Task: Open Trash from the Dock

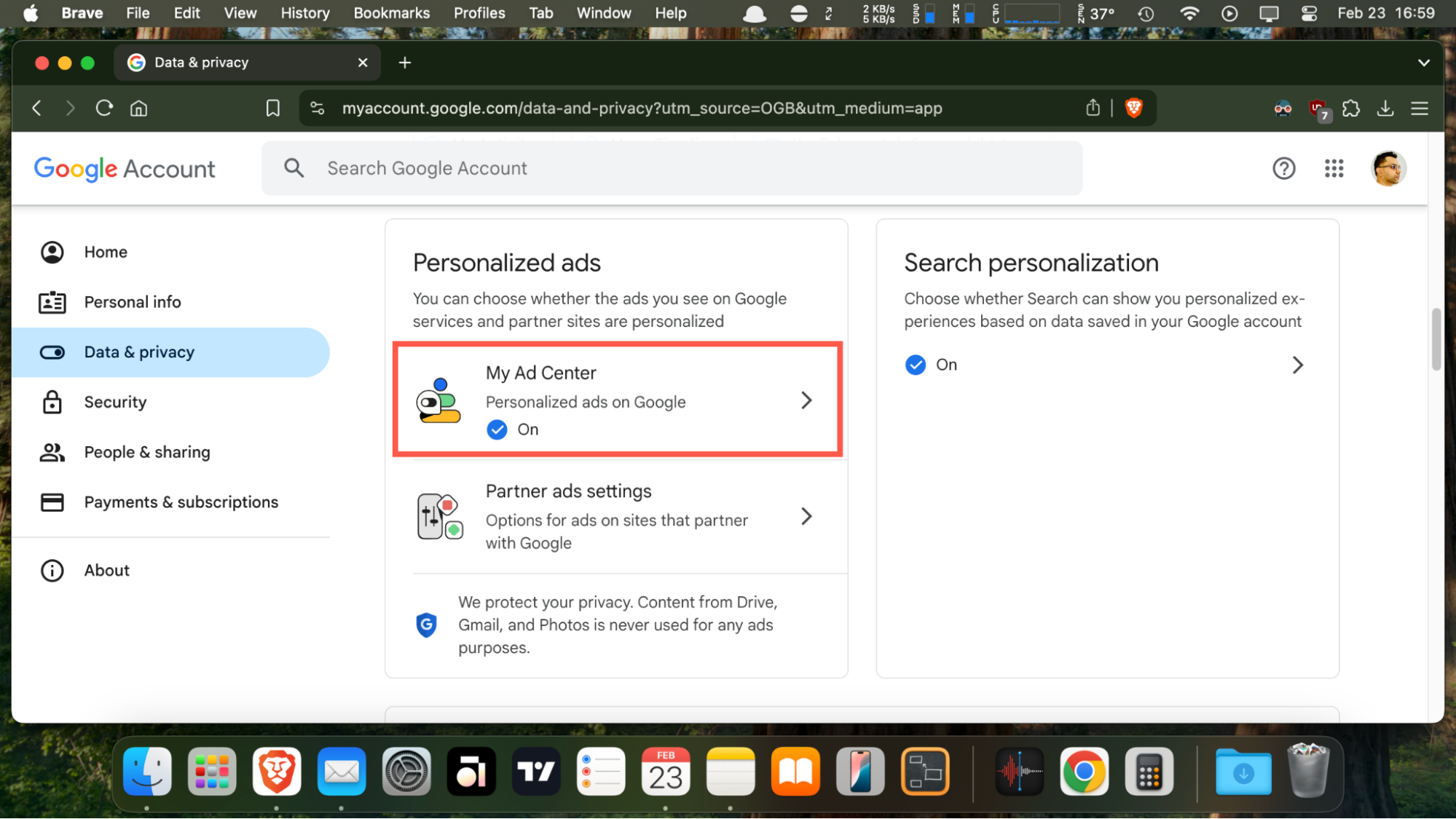Action: coord(1307,770)
